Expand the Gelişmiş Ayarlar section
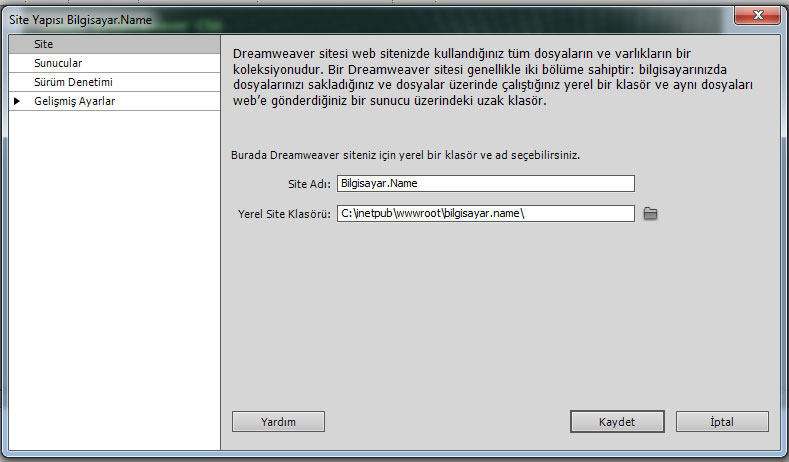The image size is (789, 462). (x=17, y=101)
